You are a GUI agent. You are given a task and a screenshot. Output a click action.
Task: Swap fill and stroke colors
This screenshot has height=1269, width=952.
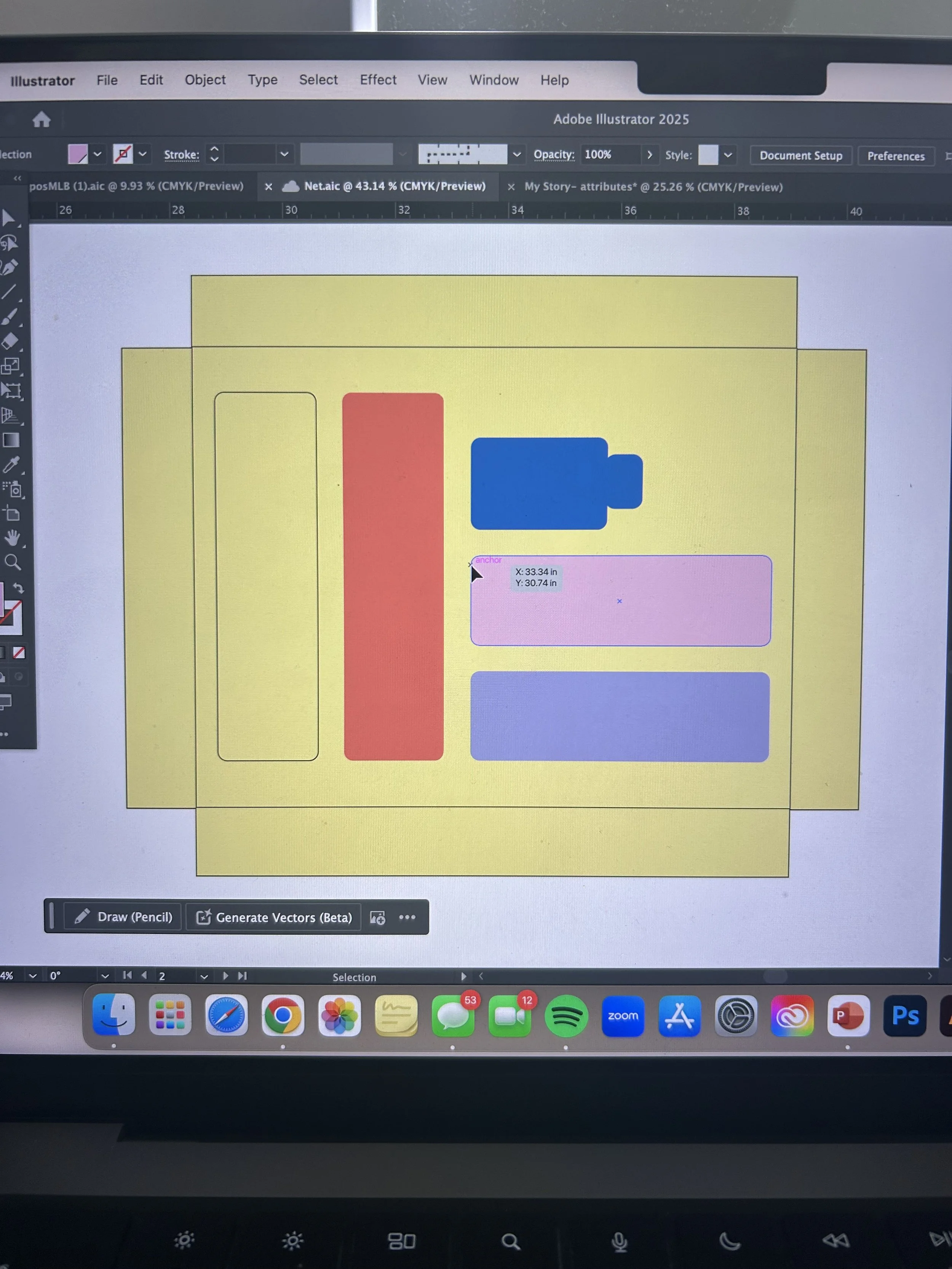18,588
